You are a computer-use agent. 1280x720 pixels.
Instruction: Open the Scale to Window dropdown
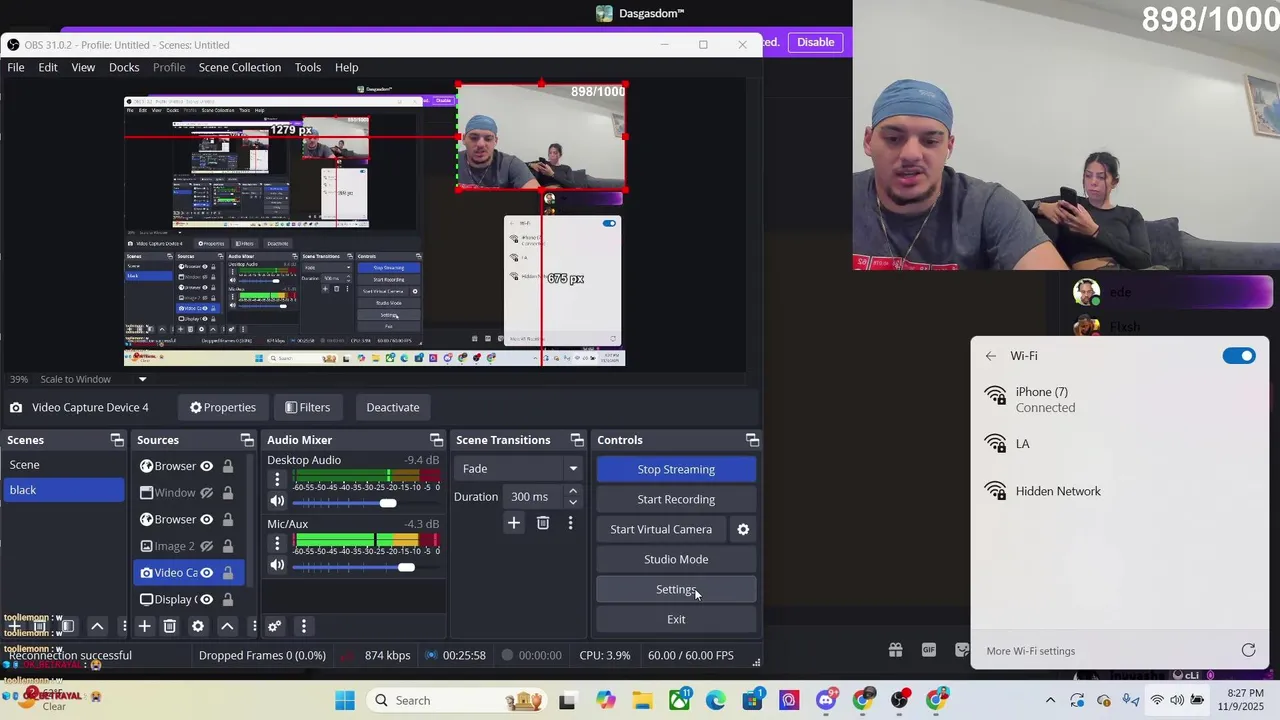click(x=94, y=379)
